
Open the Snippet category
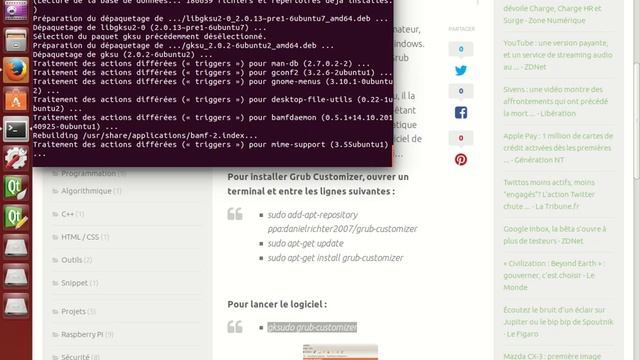[x=74, y=283]
